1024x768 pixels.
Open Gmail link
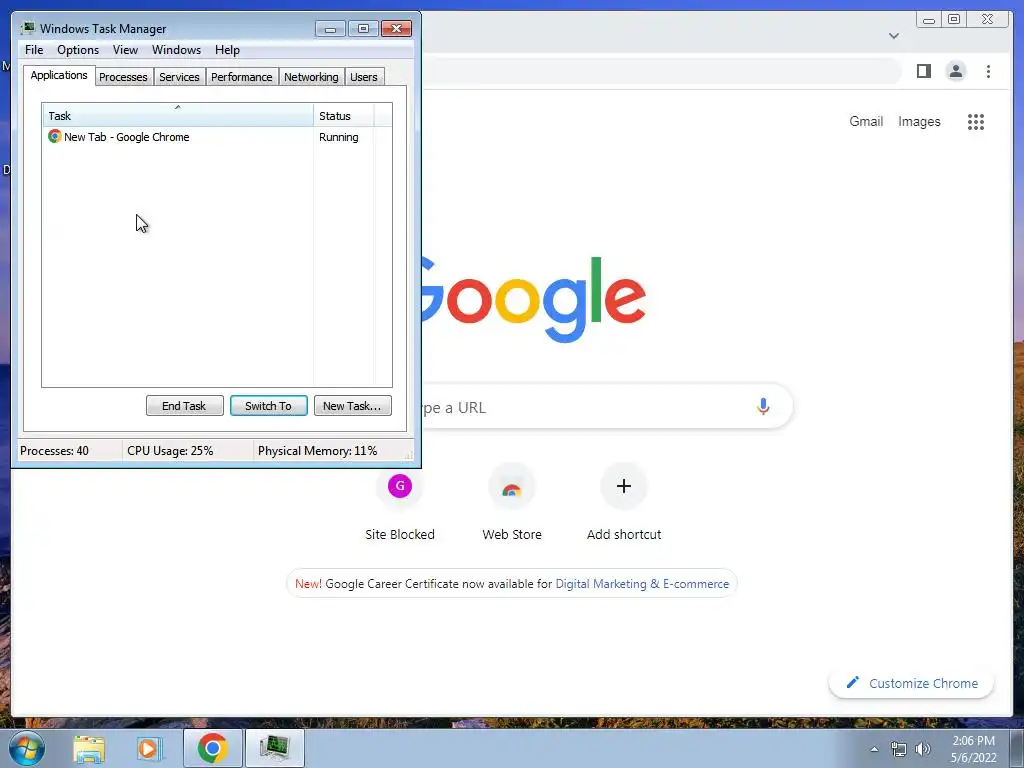pyautogui.click(x=866, y=121)
